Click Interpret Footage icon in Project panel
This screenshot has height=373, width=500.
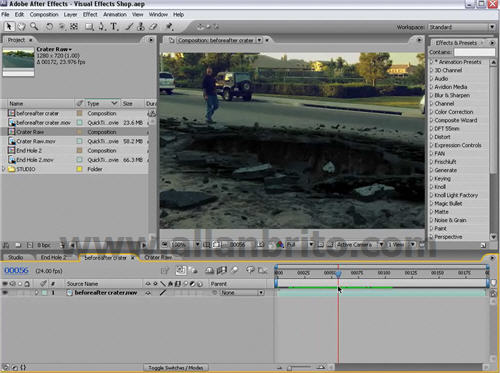coord(6,245)
